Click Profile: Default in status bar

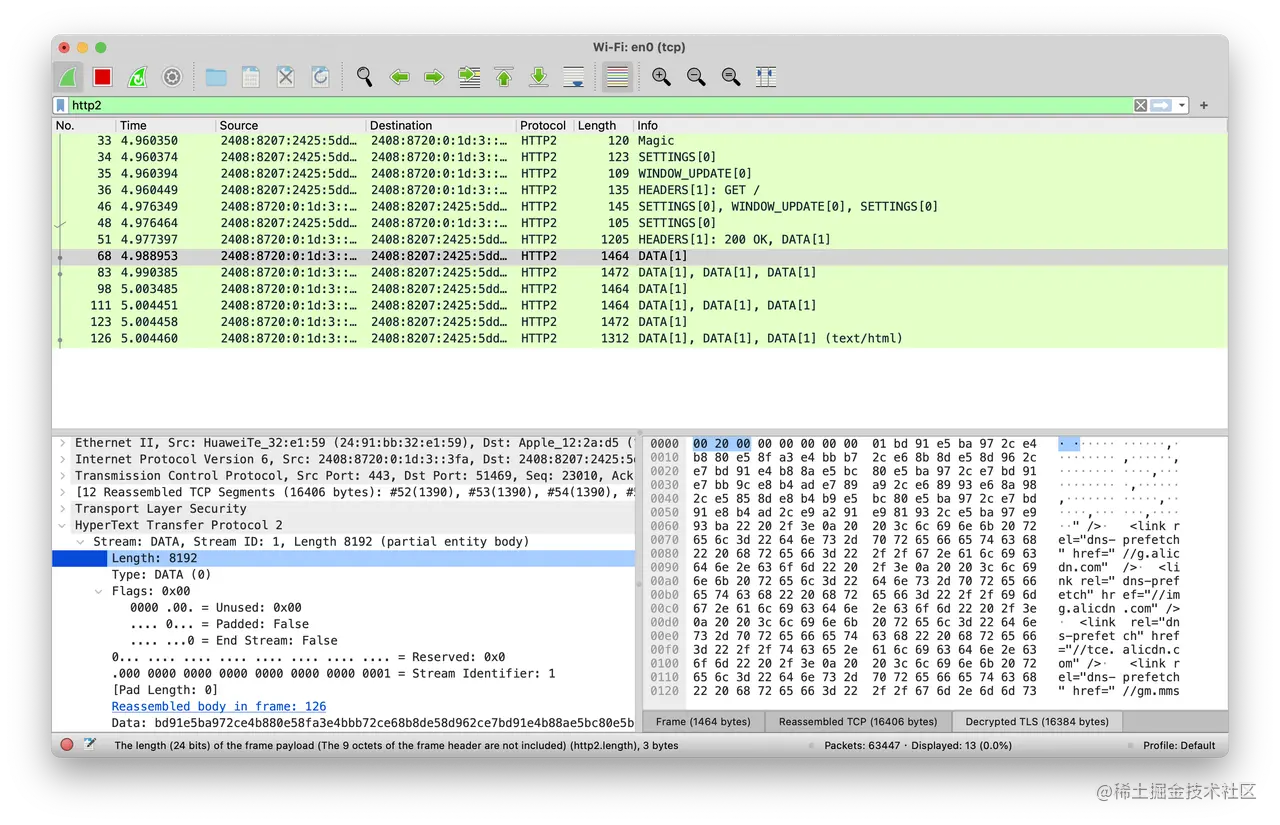(x=1179, y=746)
